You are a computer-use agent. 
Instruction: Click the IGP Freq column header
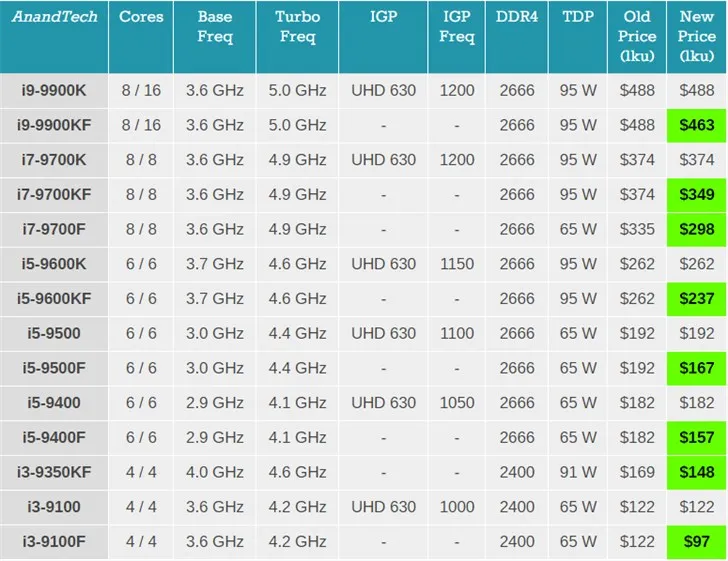456,37
